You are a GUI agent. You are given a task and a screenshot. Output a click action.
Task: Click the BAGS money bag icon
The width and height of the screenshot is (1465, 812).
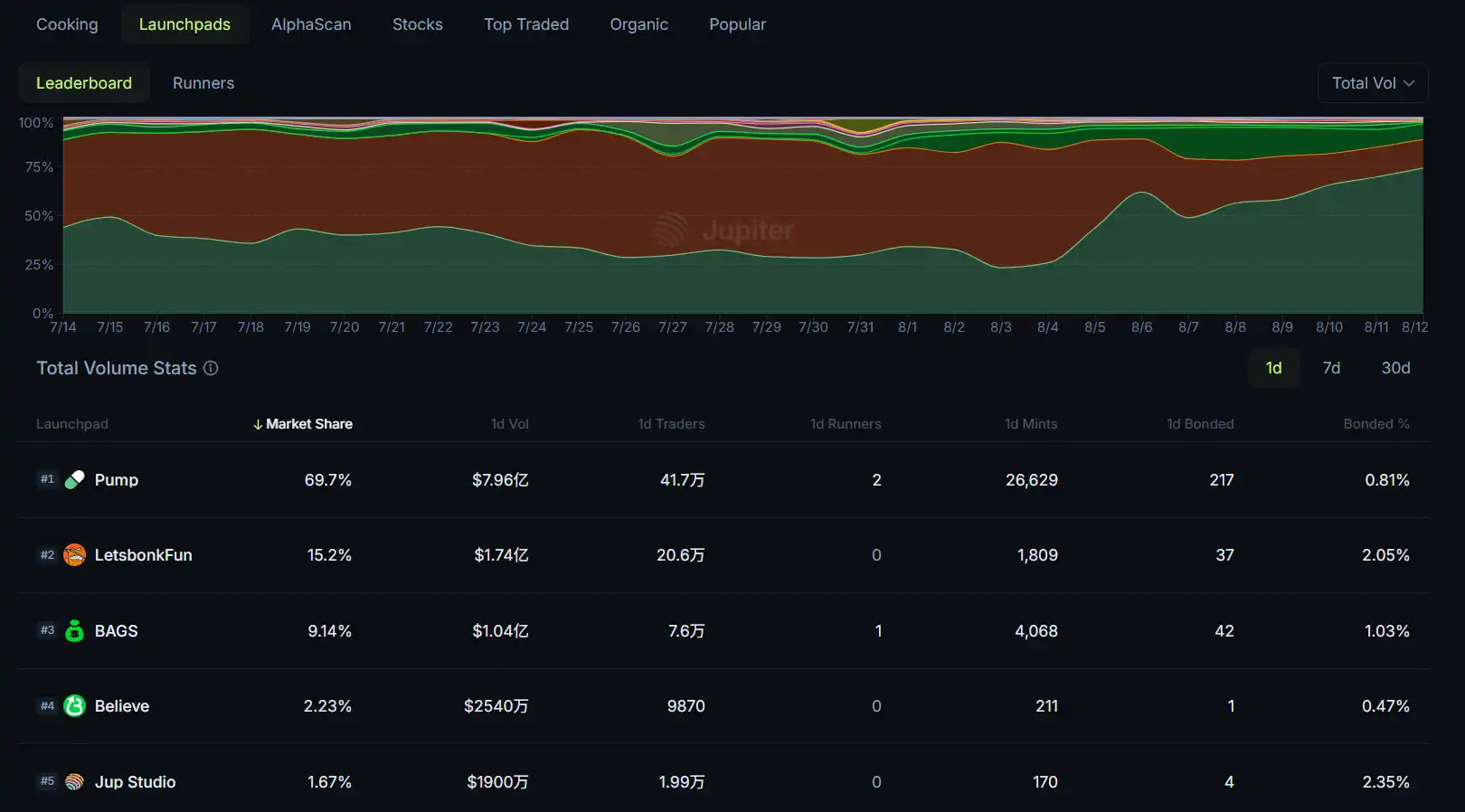coord(75,630)
